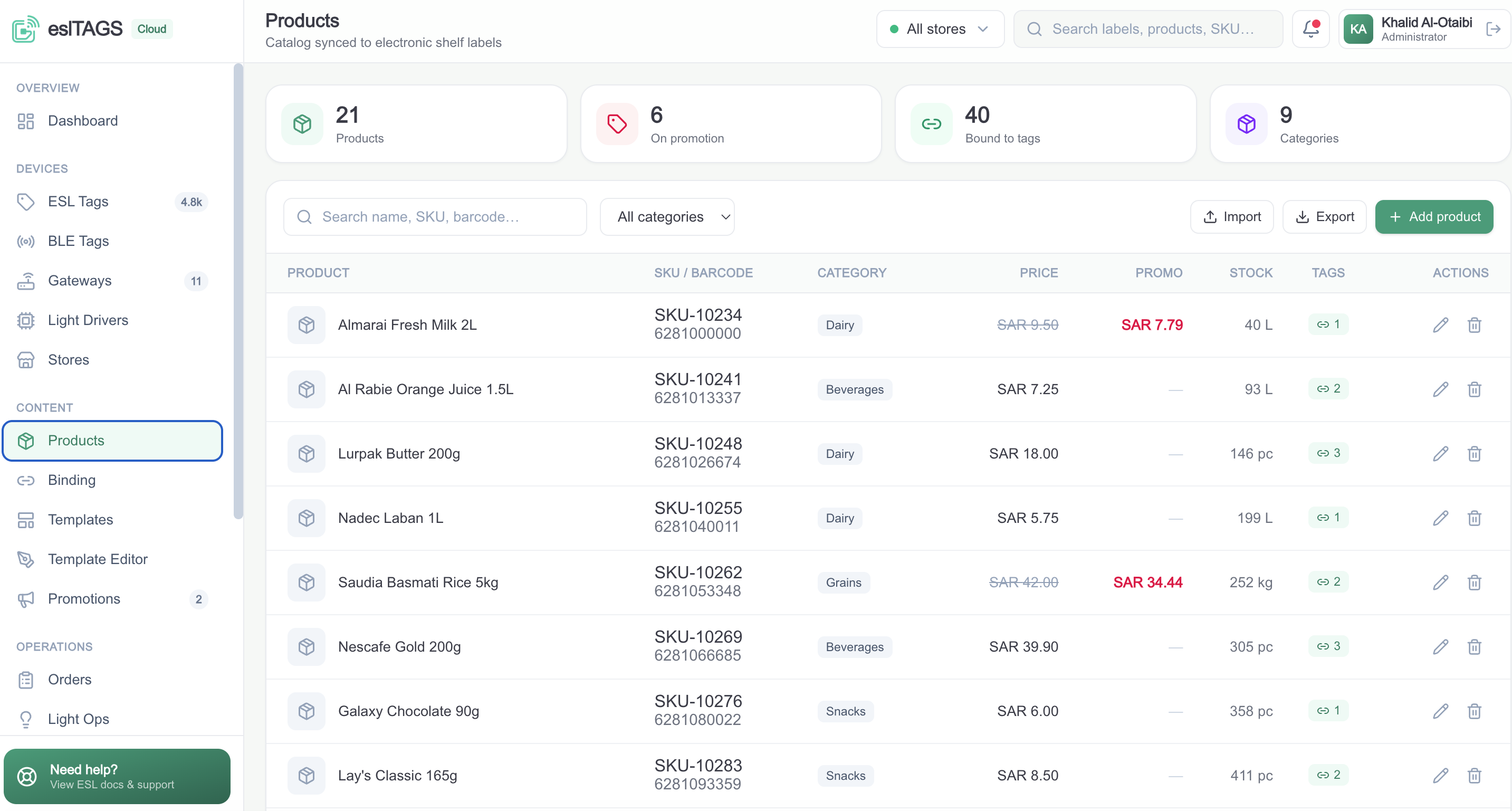Open the All categories filter dropdown
The width and height of the screenshot is (1512, 811).
pos(667,217)
